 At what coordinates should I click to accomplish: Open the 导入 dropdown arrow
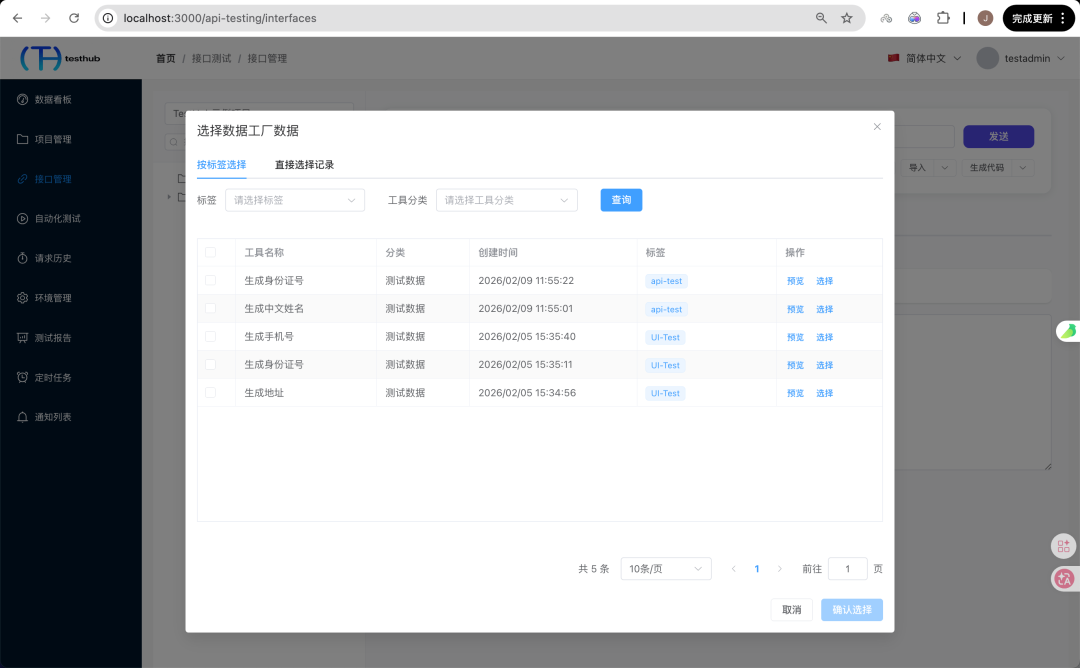(944, 167)
